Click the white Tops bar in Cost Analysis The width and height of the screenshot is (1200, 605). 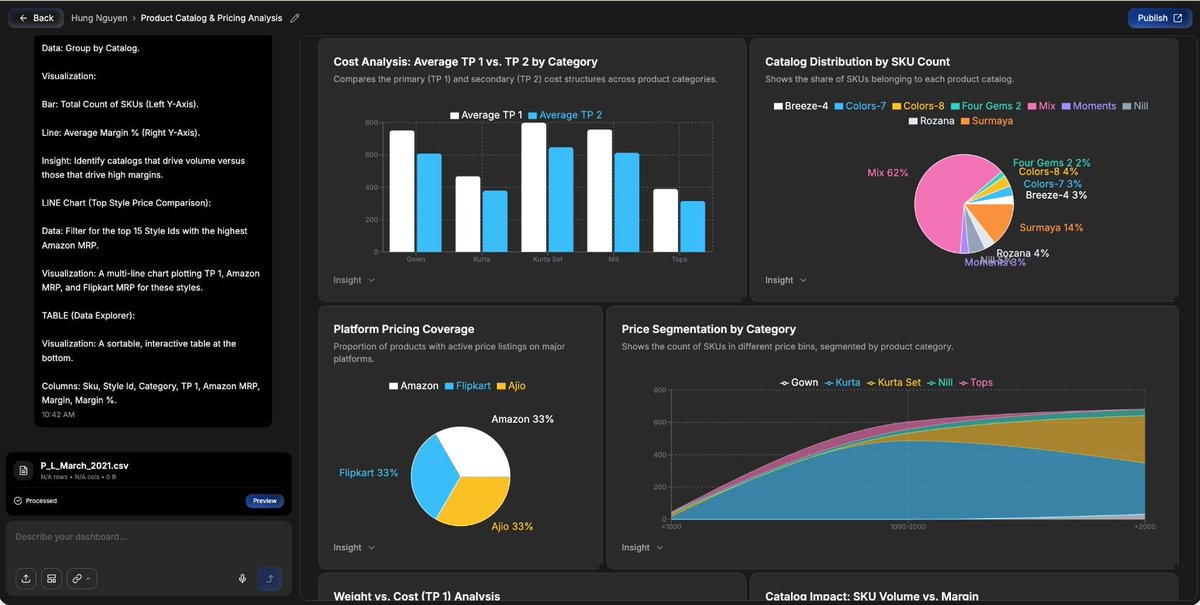click(x=666, y=220)
